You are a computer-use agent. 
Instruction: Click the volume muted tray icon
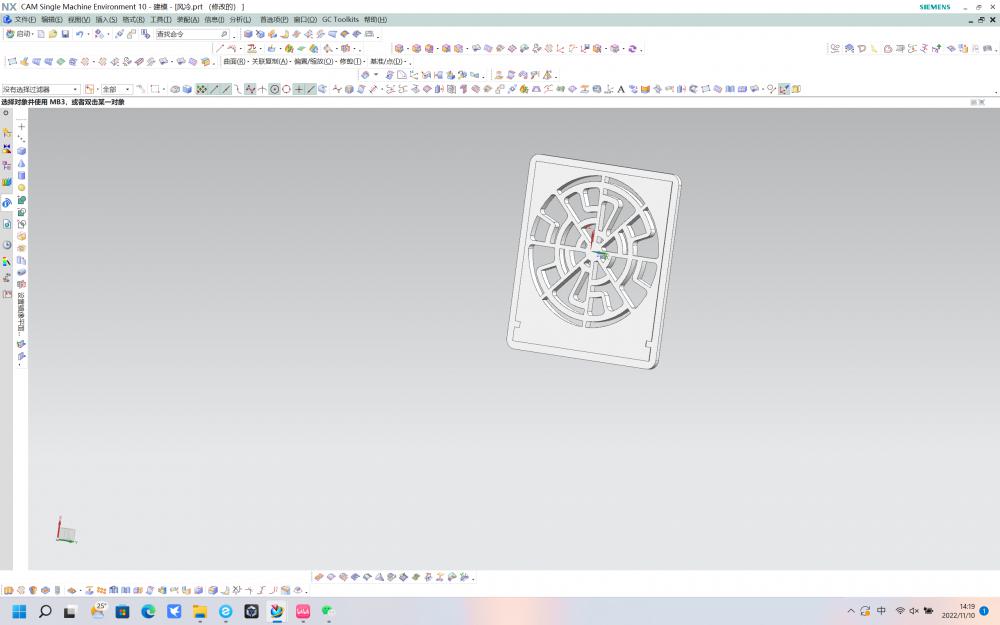914,611
